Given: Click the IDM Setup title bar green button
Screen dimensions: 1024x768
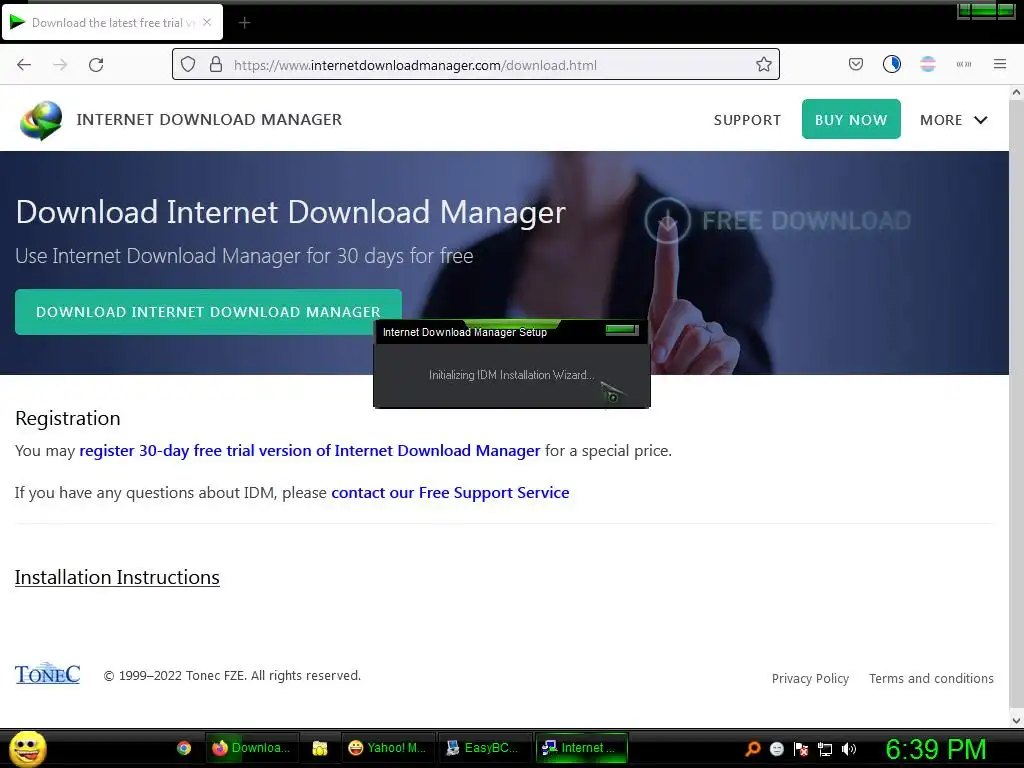Looking at the screenshot, I should pyautogui.click(x=622, y=330).
